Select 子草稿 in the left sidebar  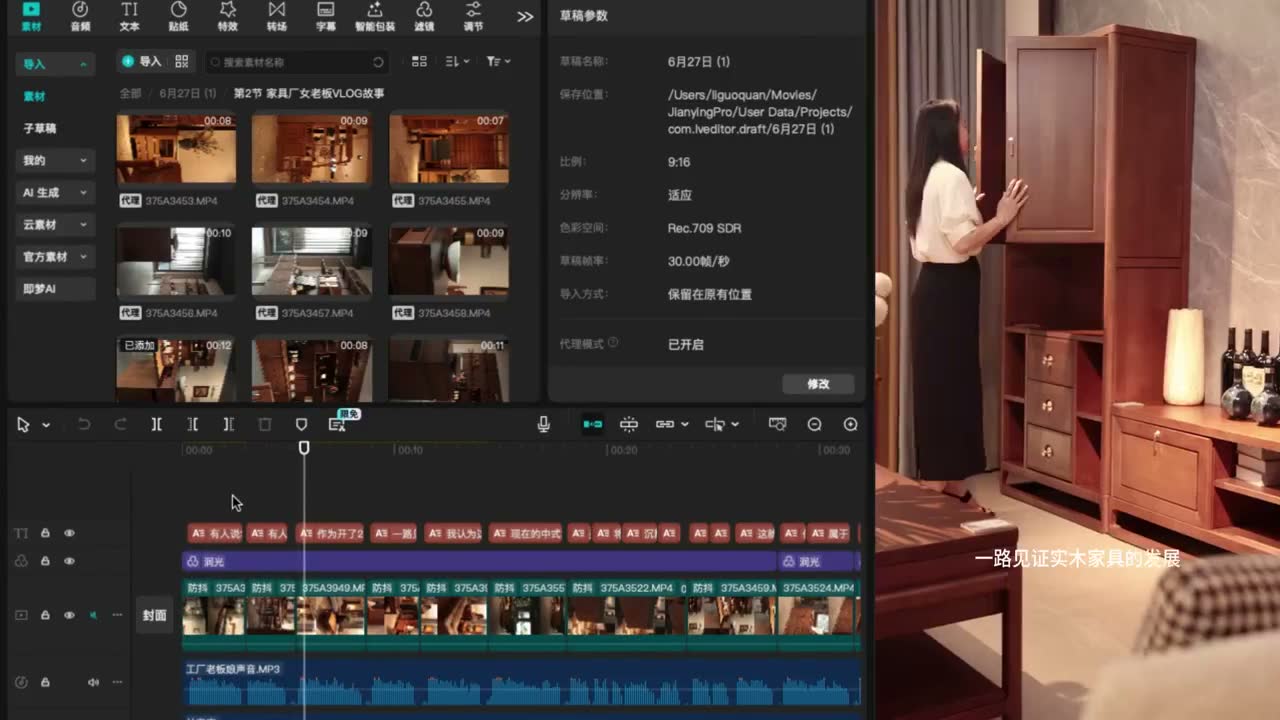pos(40,128)
